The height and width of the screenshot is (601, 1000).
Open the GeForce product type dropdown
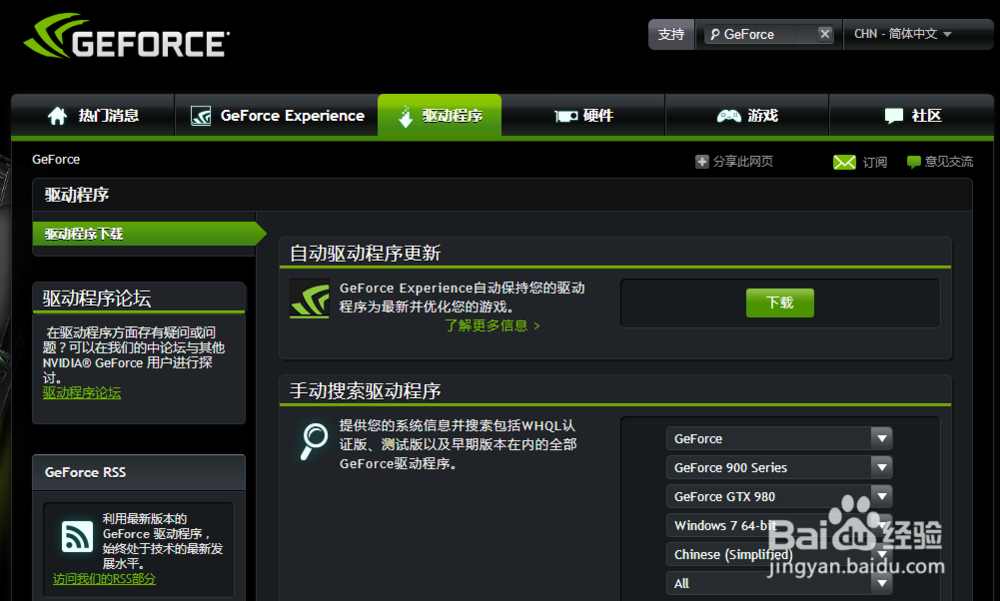[x=779, y=438]
